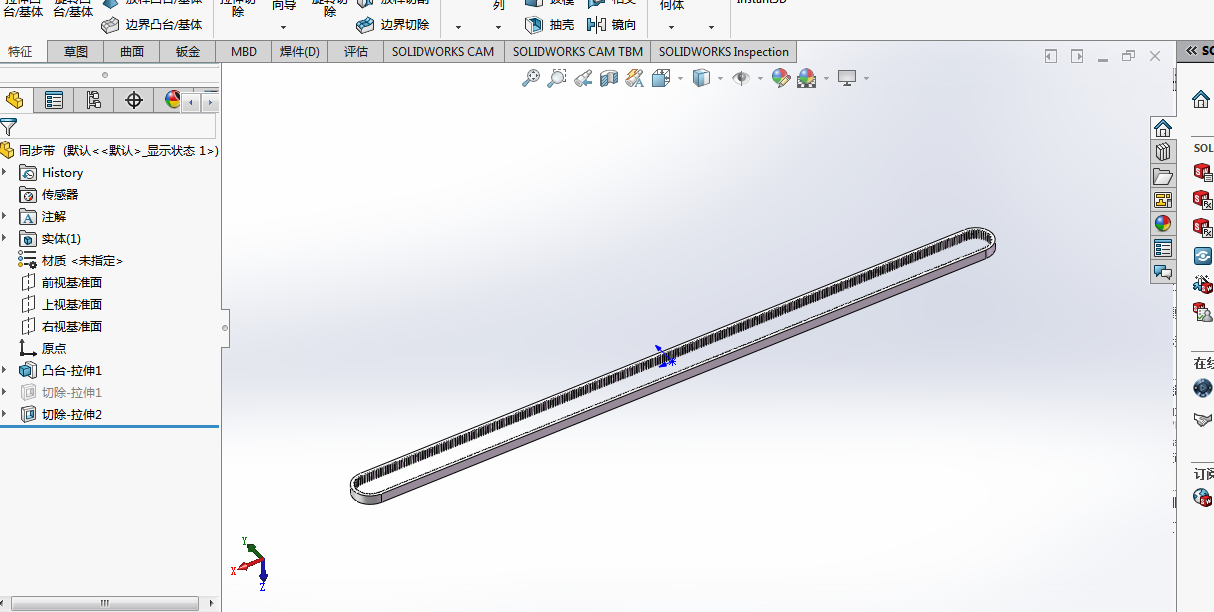The width and height of the screenshot is (1214, 612).
Task: Switch to the ConfigurationManager tab icon
Action: point(94,100)
